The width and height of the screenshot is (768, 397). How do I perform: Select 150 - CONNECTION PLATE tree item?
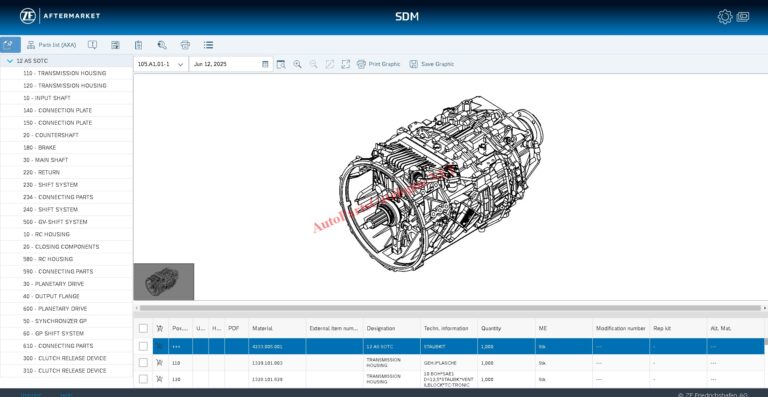point(57,123)
